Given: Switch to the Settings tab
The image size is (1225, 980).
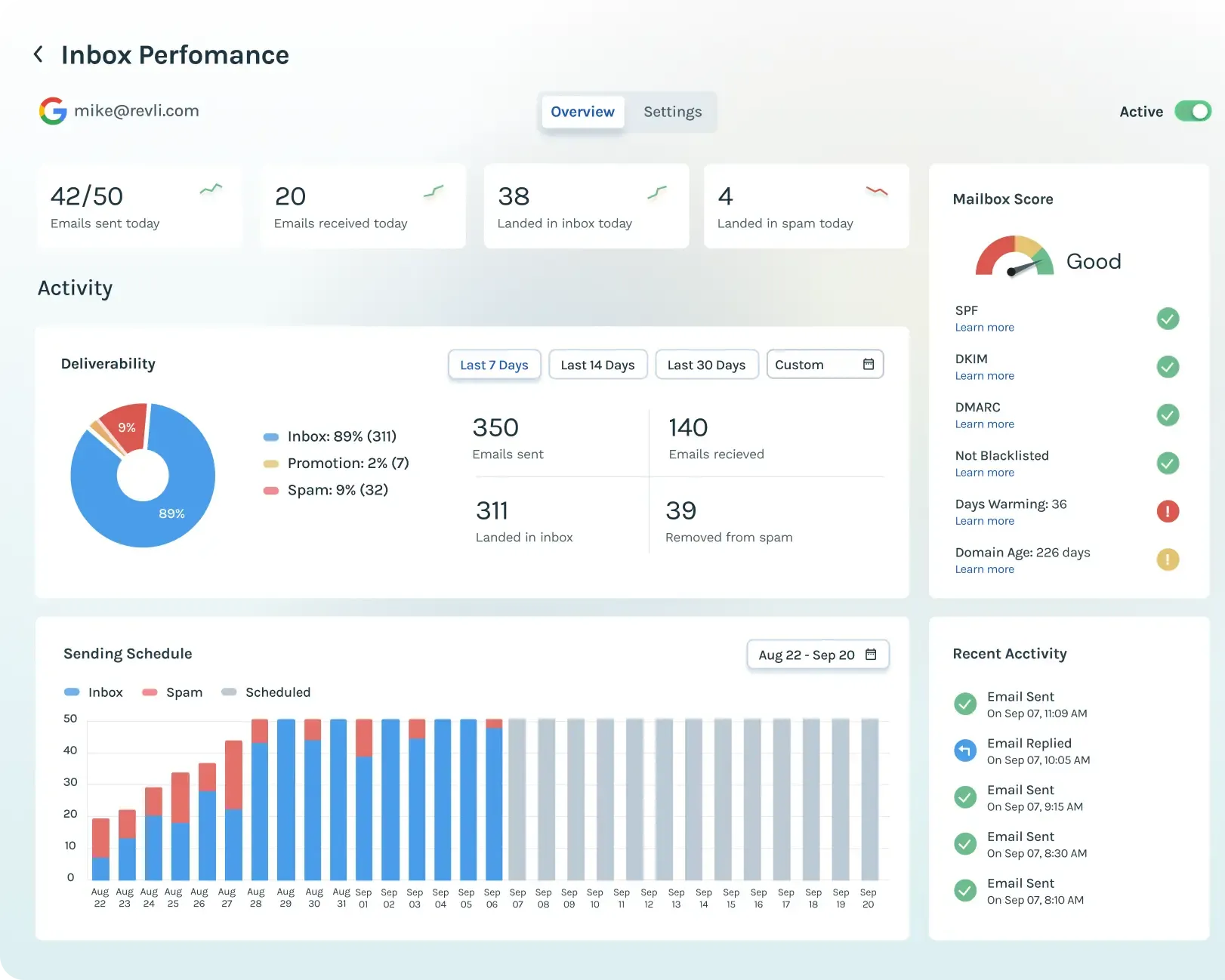Looking at the screenshot, I should click(x=672, y=112).
